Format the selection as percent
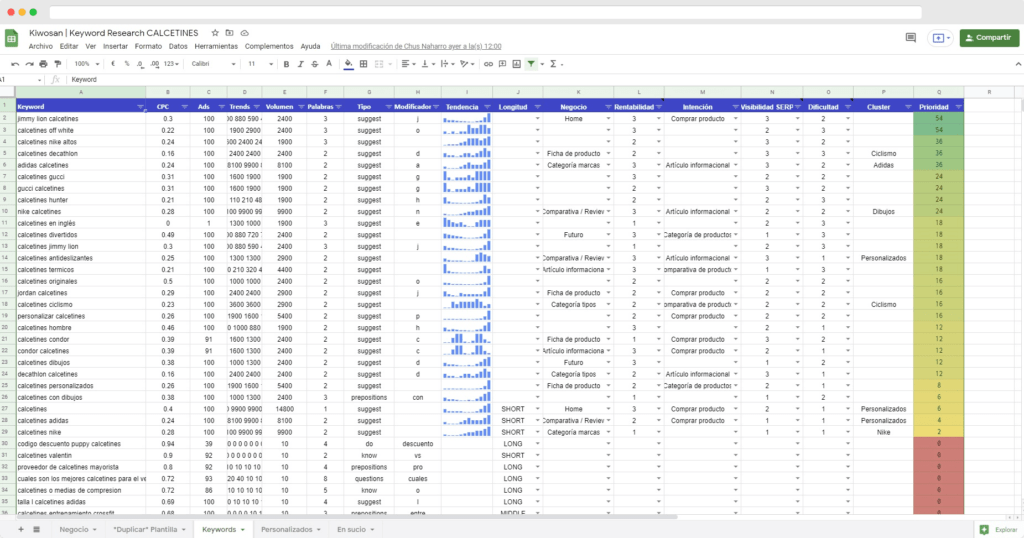The width and height of the screenshot is (1024, 538). [127, 64]
